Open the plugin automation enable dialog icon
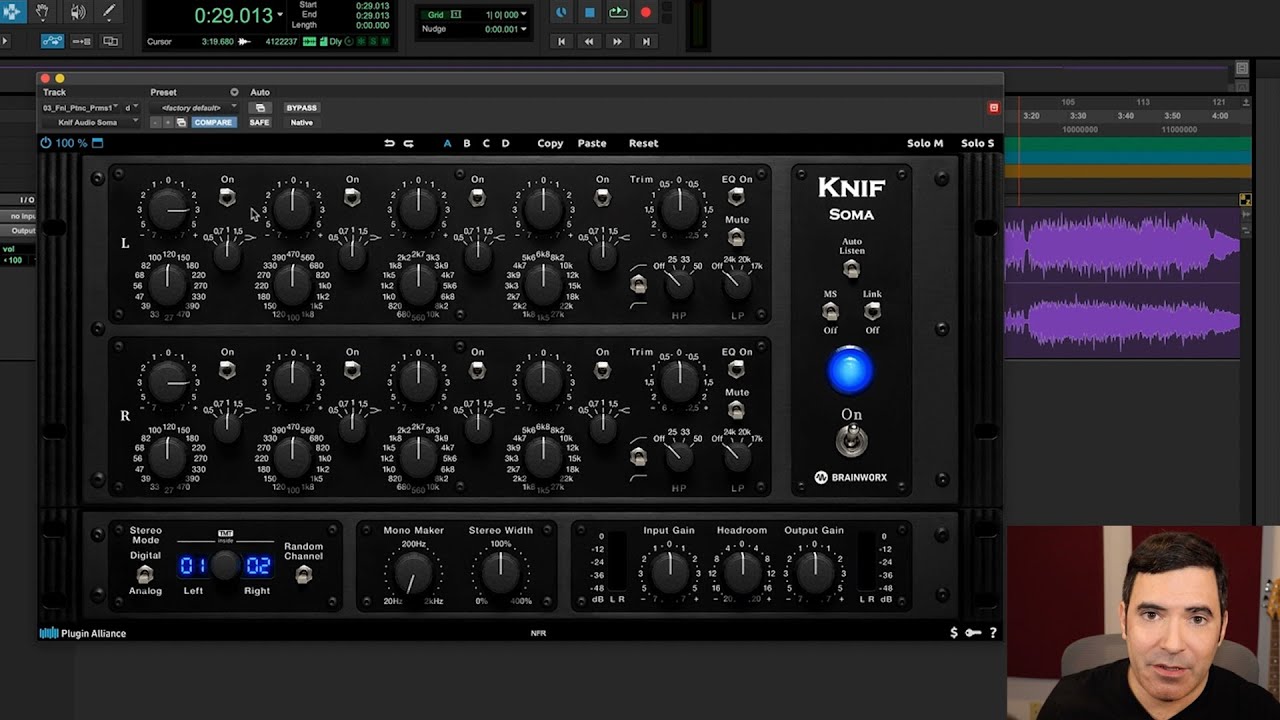The height and width of the screenshot is (720, 1280). (260, 107)
